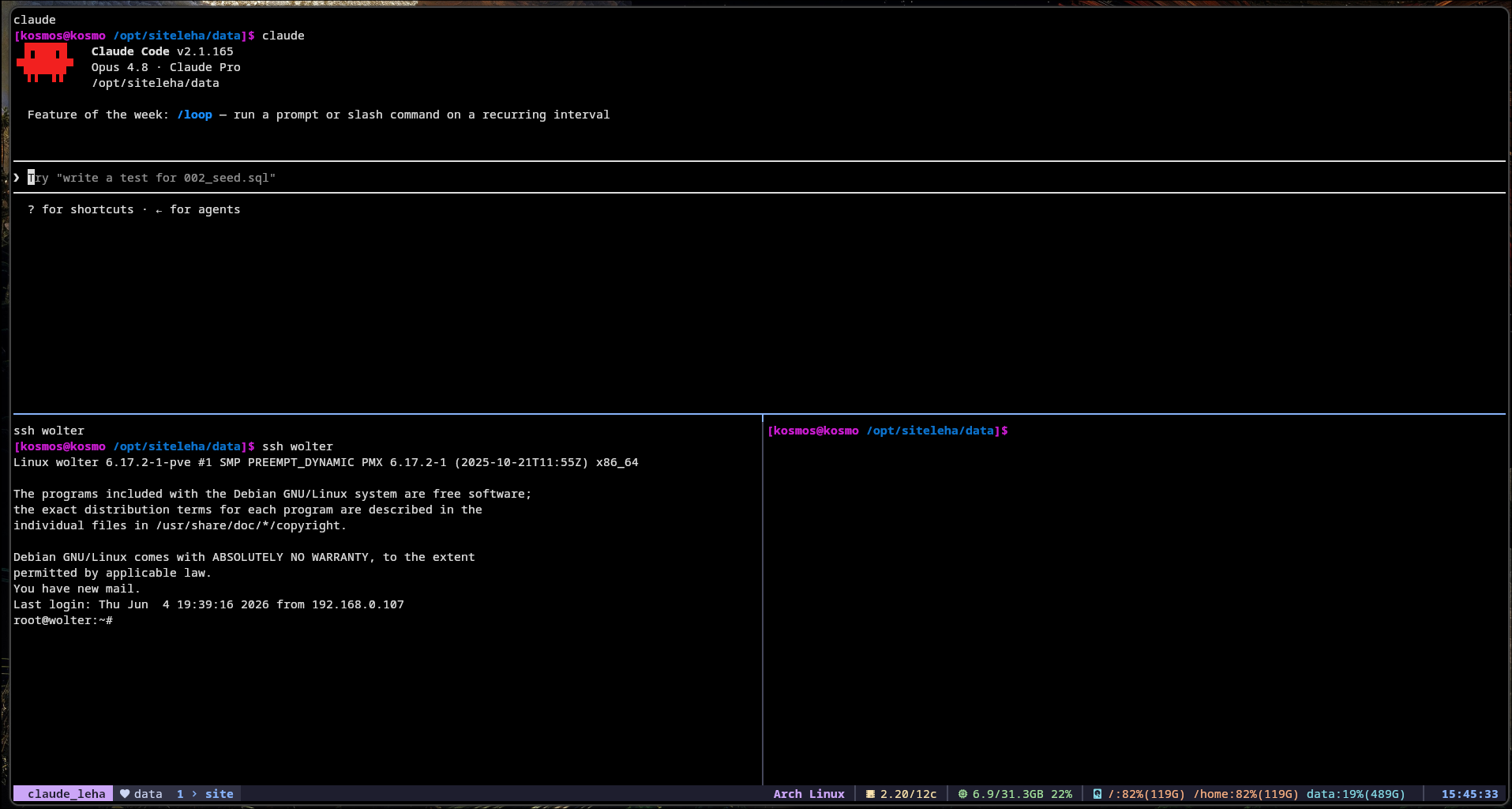Click the 'claude' command in top pane prompt

[283, 36]
